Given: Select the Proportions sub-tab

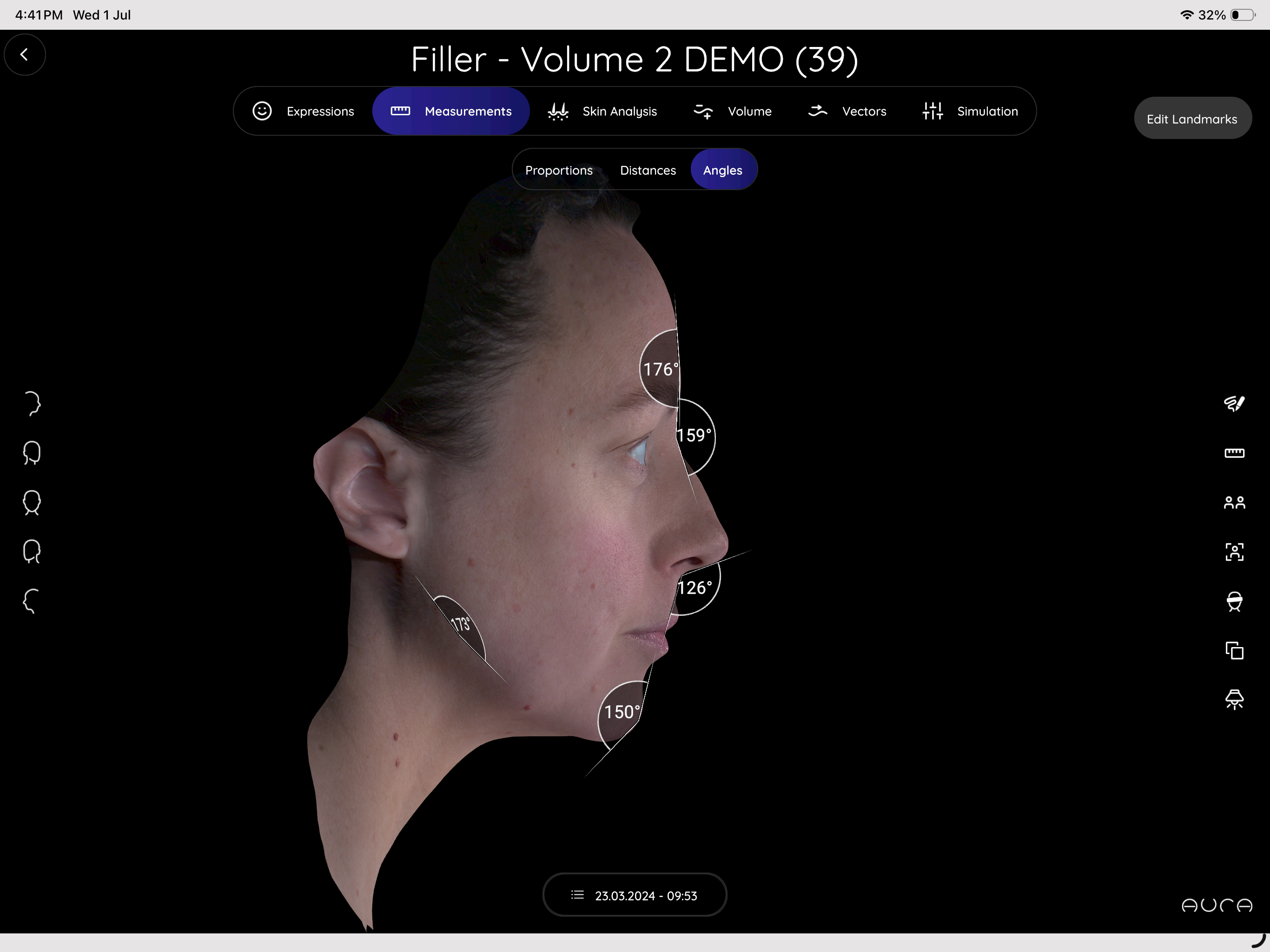Looking at the screenshot, I should 559,171.
